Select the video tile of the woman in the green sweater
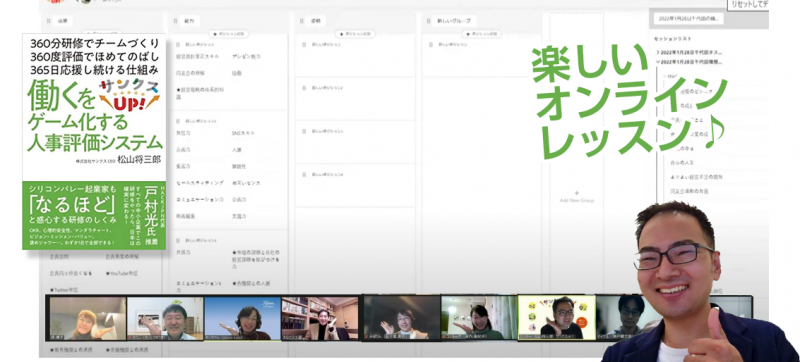Screen dimensions: 800x362 (479, 318)
